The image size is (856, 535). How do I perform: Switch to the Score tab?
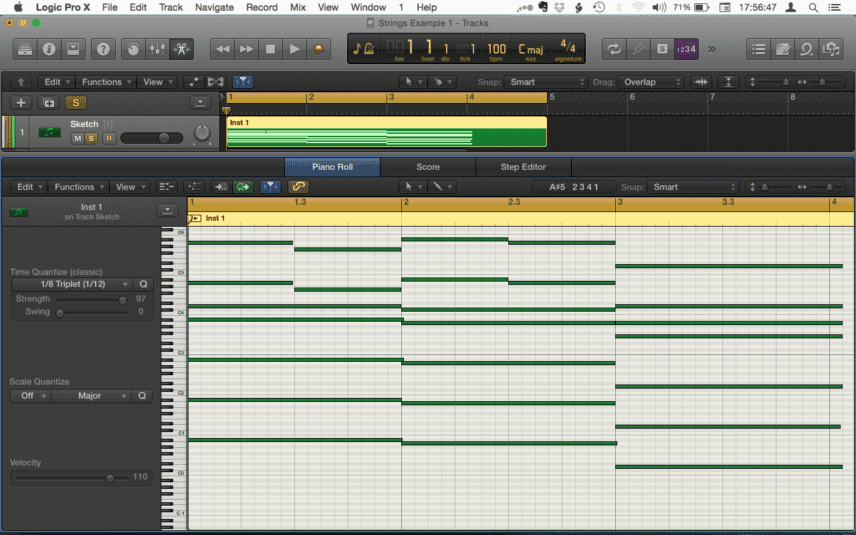[x=428, y=167]
